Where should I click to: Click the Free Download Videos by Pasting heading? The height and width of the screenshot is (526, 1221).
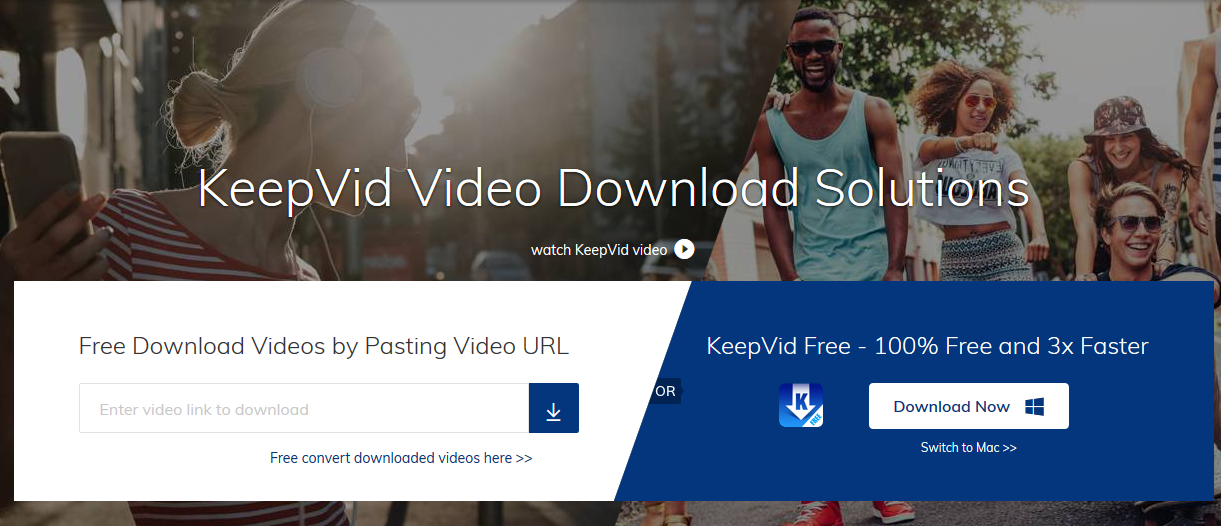click(x=324, y=346)
